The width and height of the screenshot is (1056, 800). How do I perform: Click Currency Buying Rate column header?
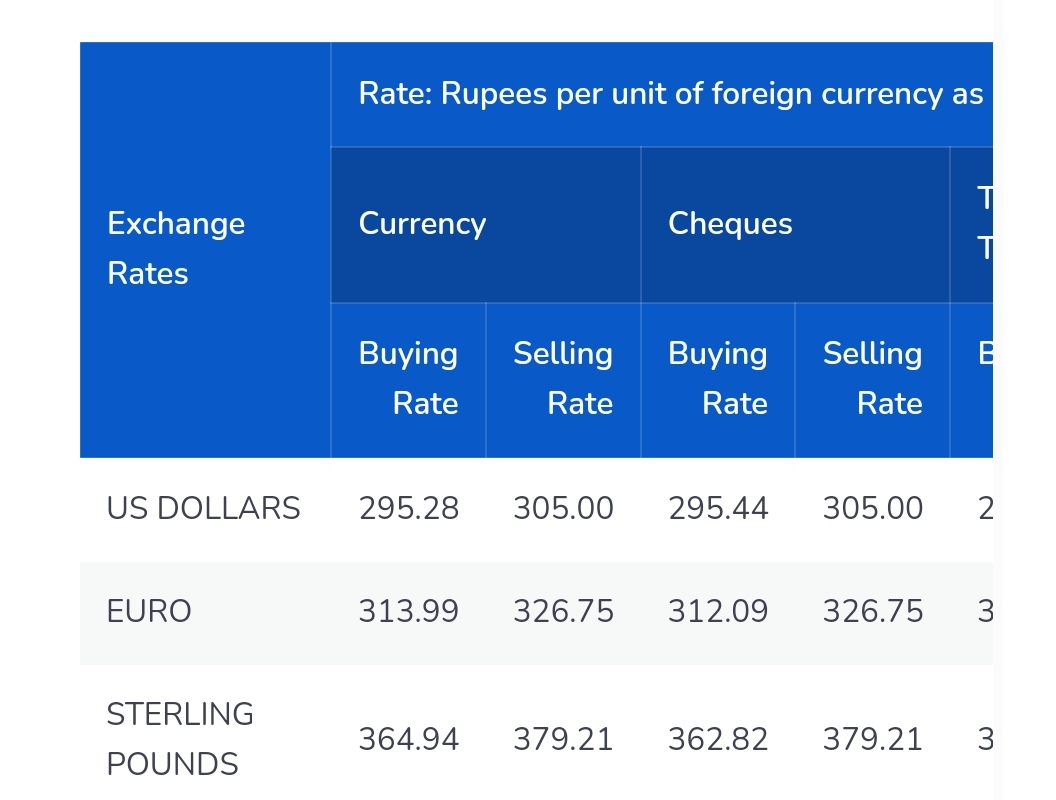tap(408, 380)
